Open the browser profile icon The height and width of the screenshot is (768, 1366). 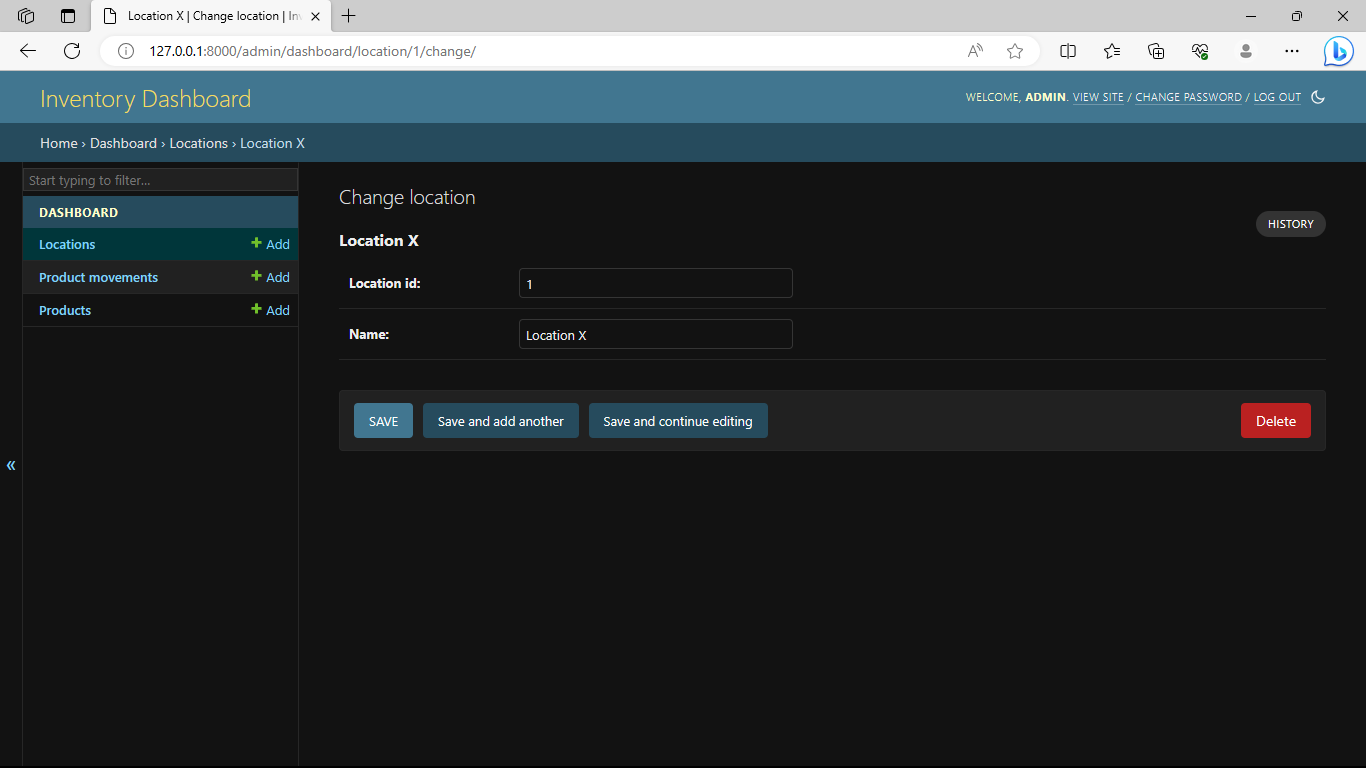click(1246, 51)
